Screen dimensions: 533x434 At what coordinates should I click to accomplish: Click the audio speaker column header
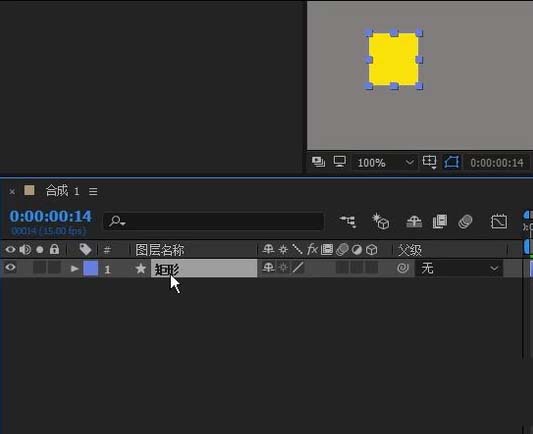point(25,250)
